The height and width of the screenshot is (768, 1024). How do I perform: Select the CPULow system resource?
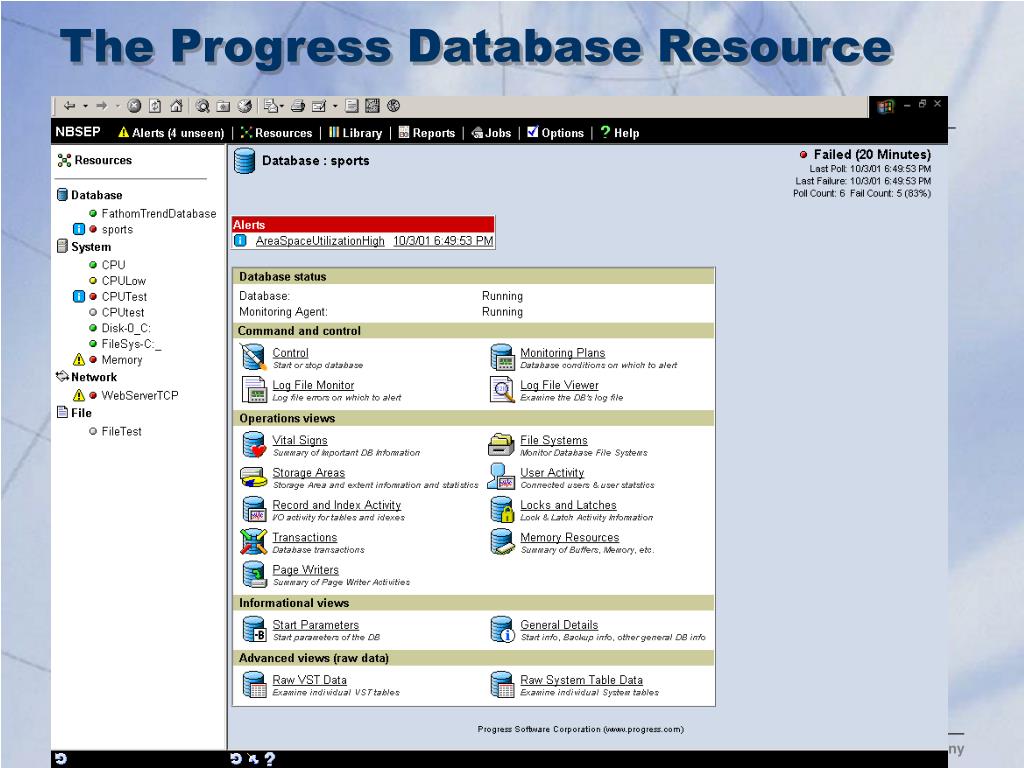123,281
